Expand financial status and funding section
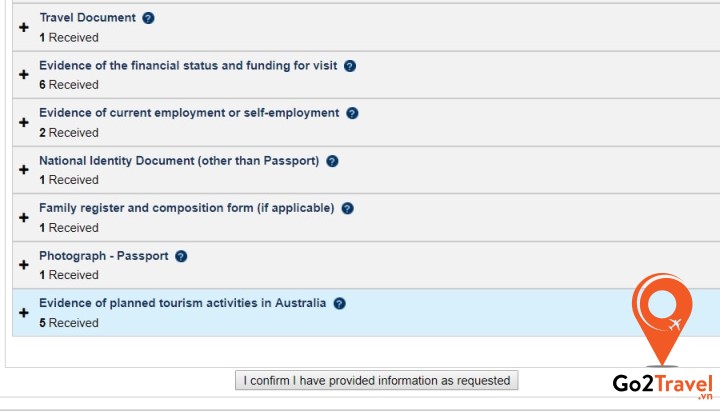The height and width of the screenshot is (411, 720). [24, 75]
